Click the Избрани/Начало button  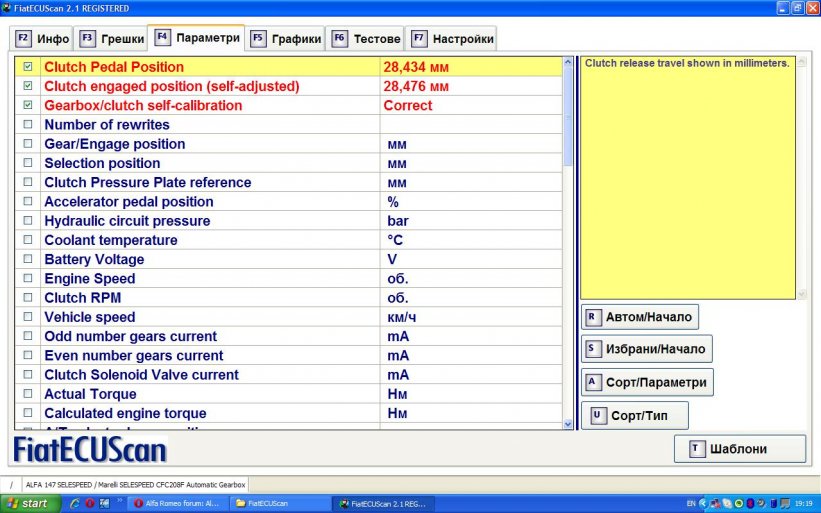point(646,349)
